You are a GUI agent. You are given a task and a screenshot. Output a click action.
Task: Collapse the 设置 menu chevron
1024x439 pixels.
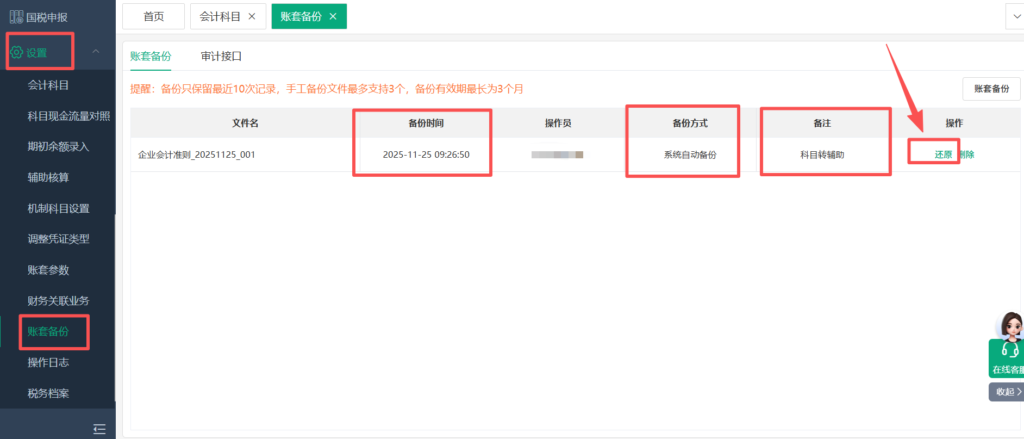click(x=95, y=52)
